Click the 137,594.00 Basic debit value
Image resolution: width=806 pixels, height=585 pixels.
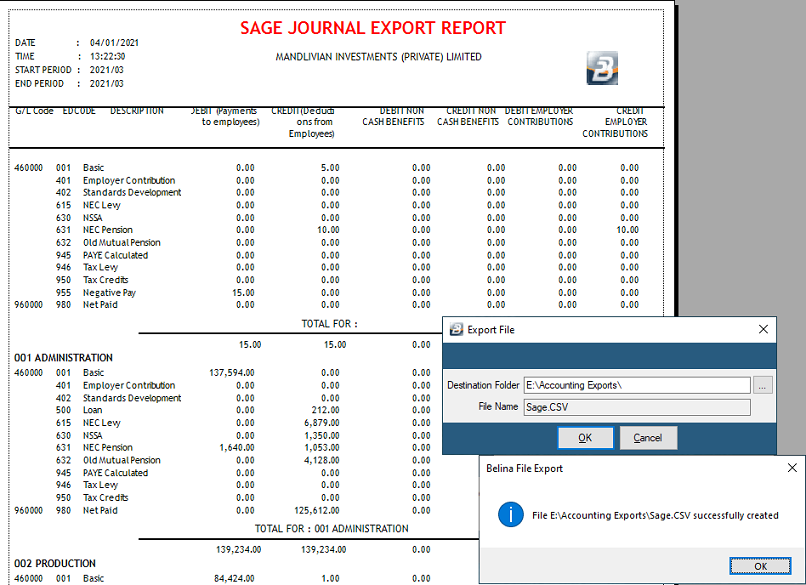(232, 373)
